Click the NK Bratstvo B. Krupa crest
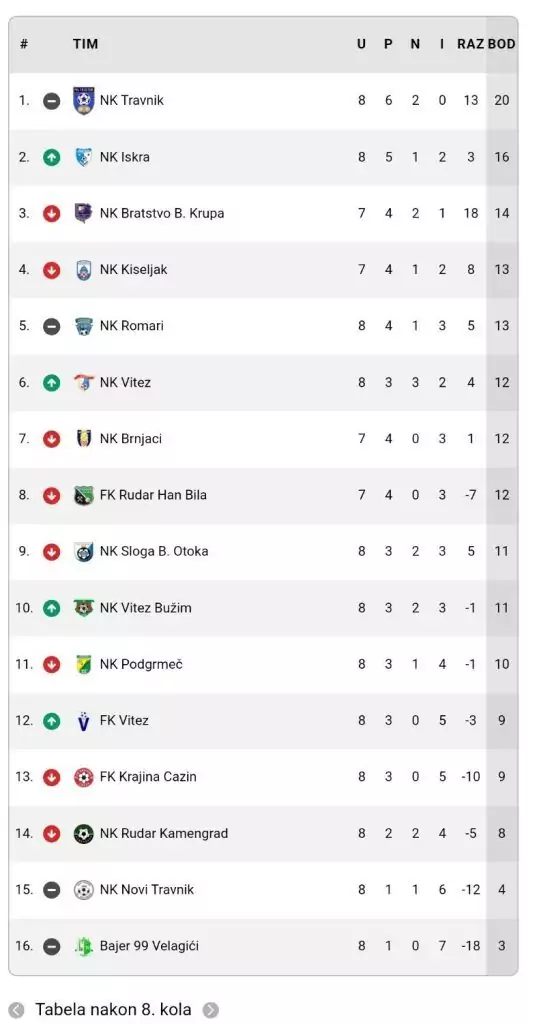This screenshot has height=1024, width=539. 84,213
